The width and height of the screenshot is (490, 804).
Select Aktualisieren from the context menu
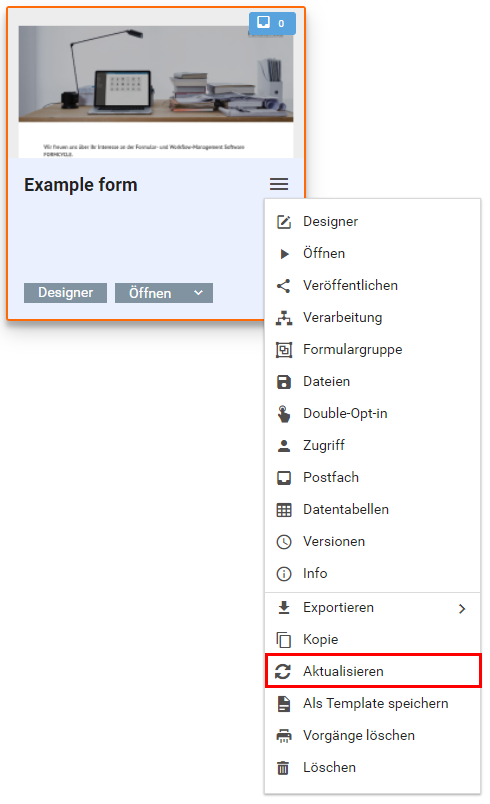point(373,671)
